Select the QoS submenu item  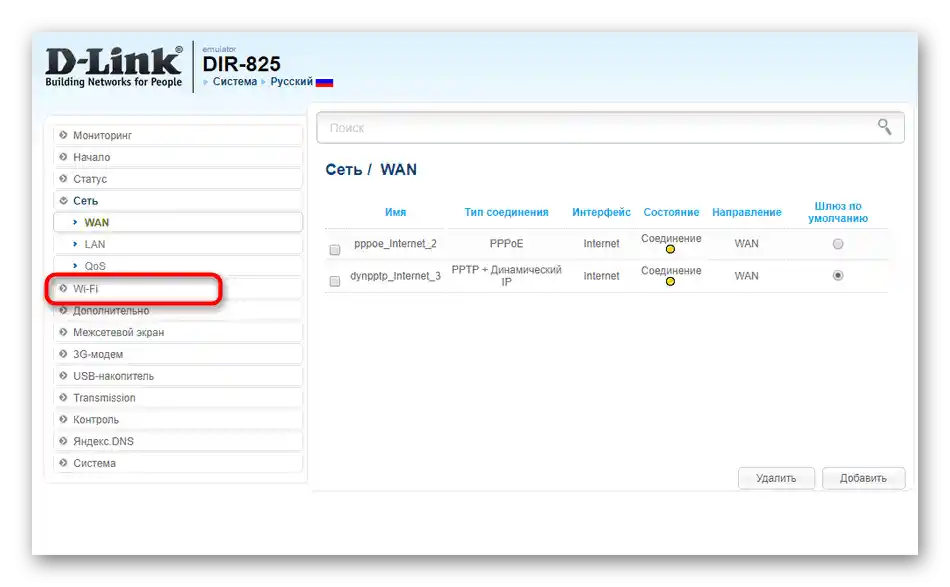pyautogui.click(x=178, y=266)
